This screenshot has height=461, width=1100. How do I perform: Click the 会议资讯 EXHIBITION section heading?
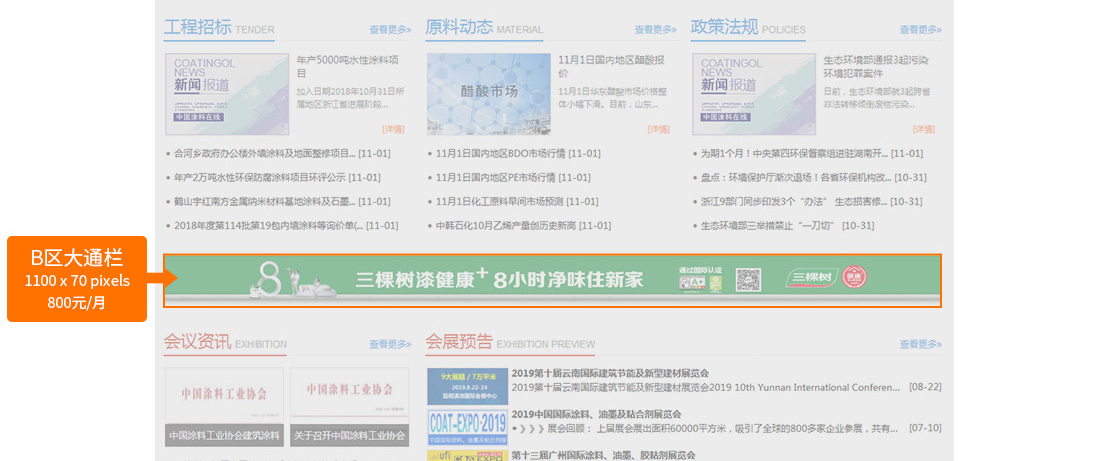[x=224, y=342]
